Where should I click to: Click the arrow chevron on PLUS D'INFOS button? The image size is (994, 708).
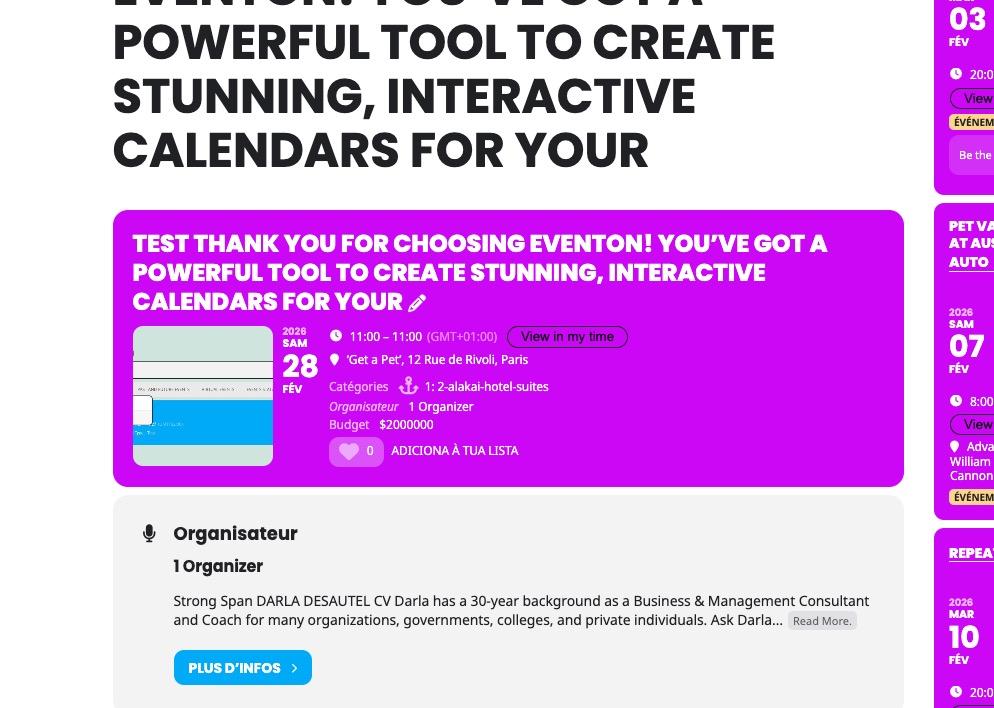tap(295, 668)
